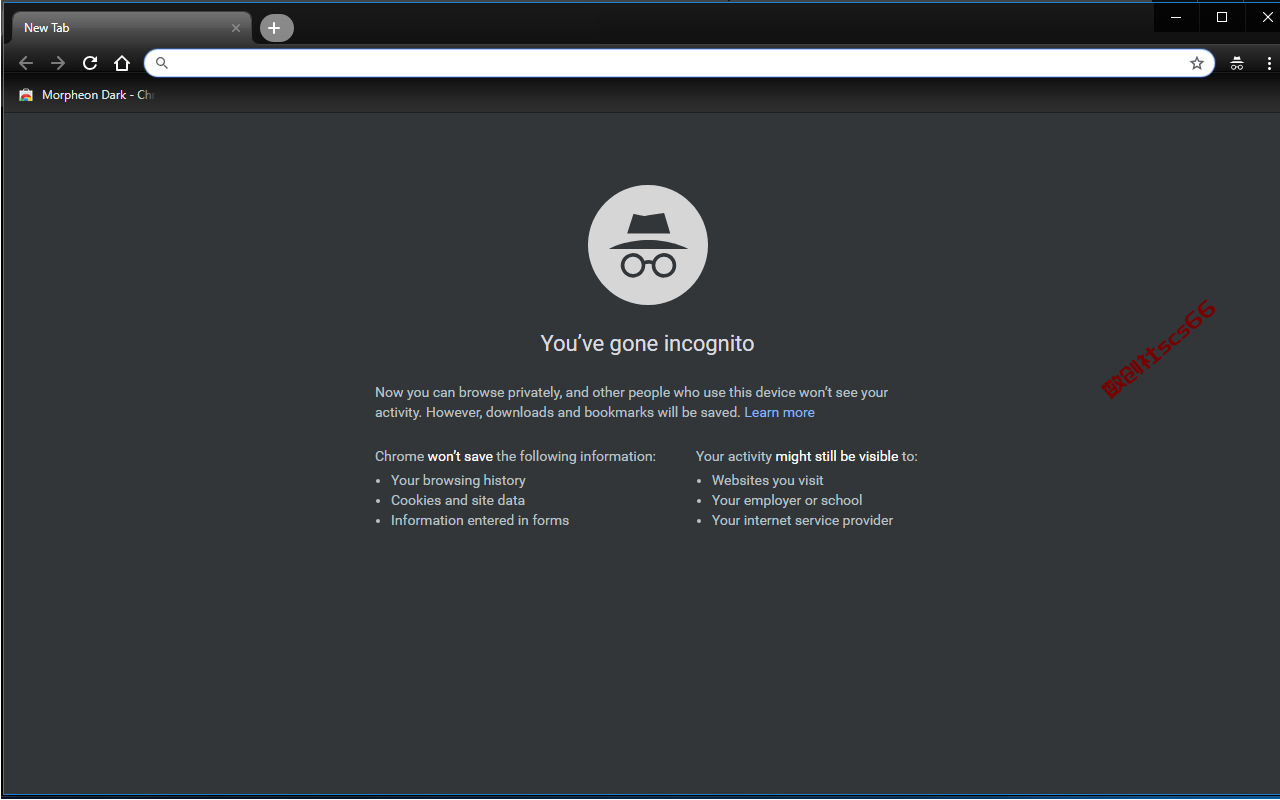This screenshot has height=800, width=1280.
Task: Click the "You've gone incognito" heading
Action: coord(647,343)
